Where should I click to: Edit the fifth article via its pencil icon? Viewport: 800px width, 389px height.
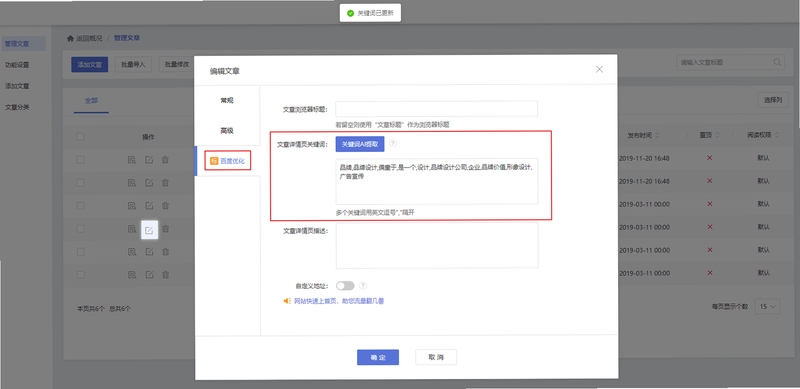coord(149,252)
